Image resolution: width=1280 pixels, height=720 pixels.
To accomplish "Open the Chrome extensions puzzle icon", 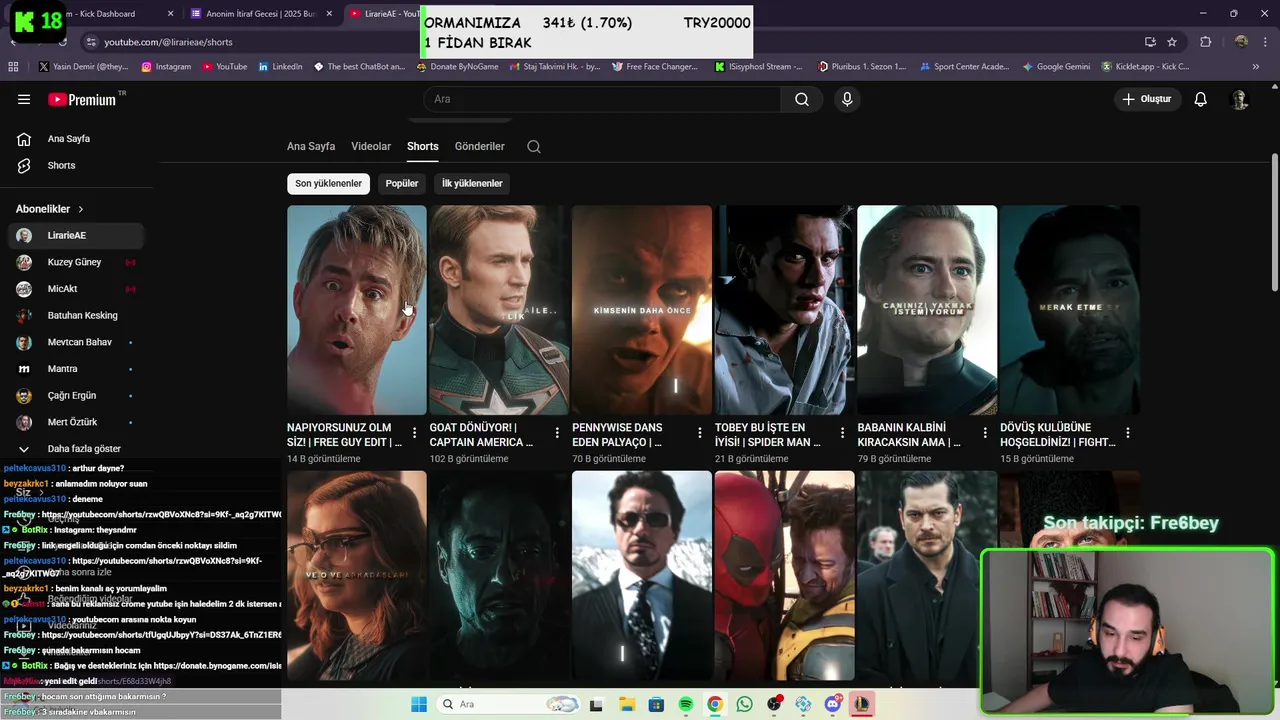I will [1206, 42].
